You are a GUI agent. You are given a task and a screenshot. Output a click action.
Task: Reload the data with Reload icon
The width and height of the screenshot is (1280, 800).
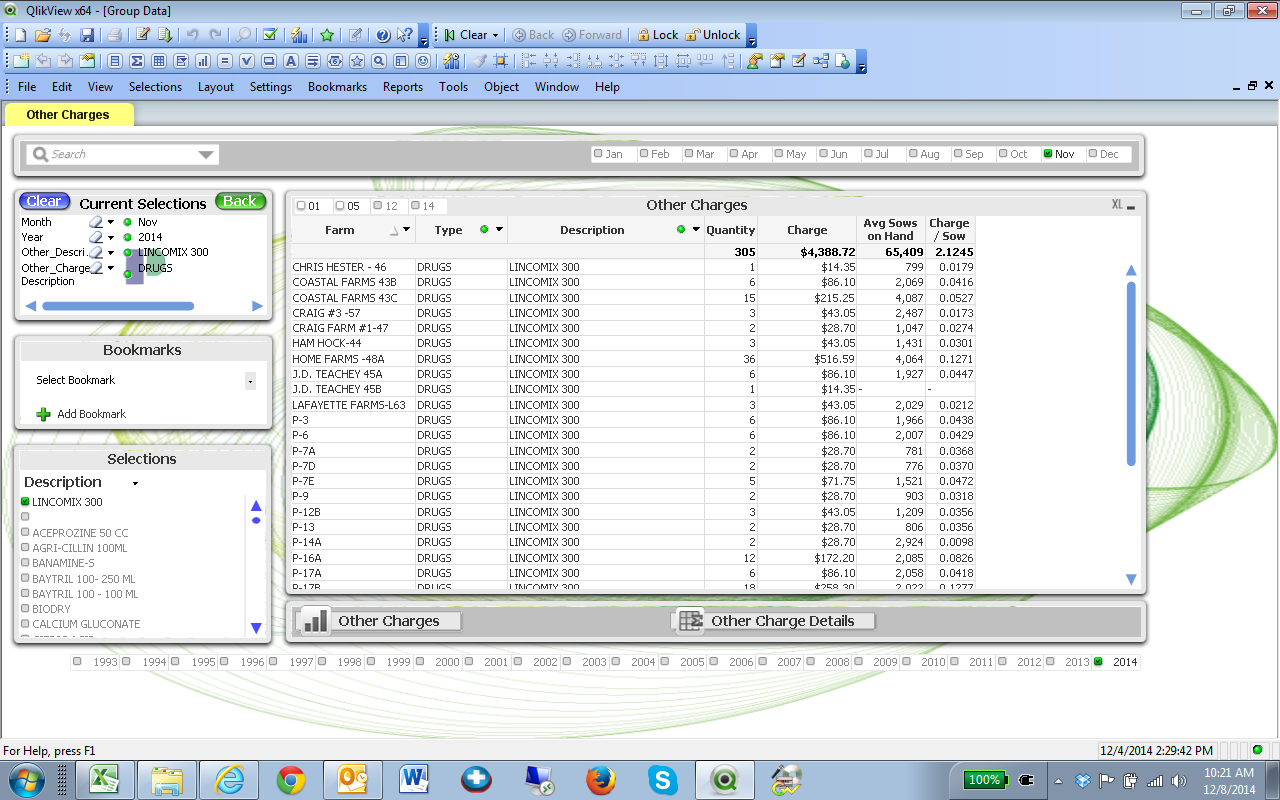coord(165,35)
